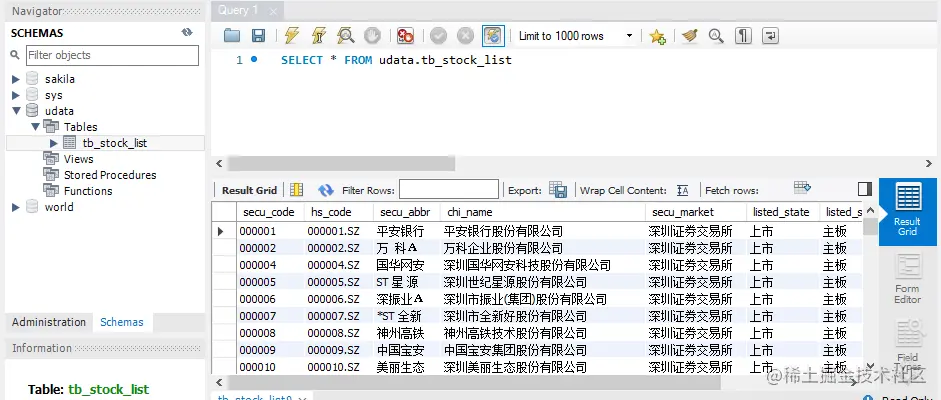Sort by the listed_state column header
Viewport: 941px width, 400px height.
click(x=781, y=212)
